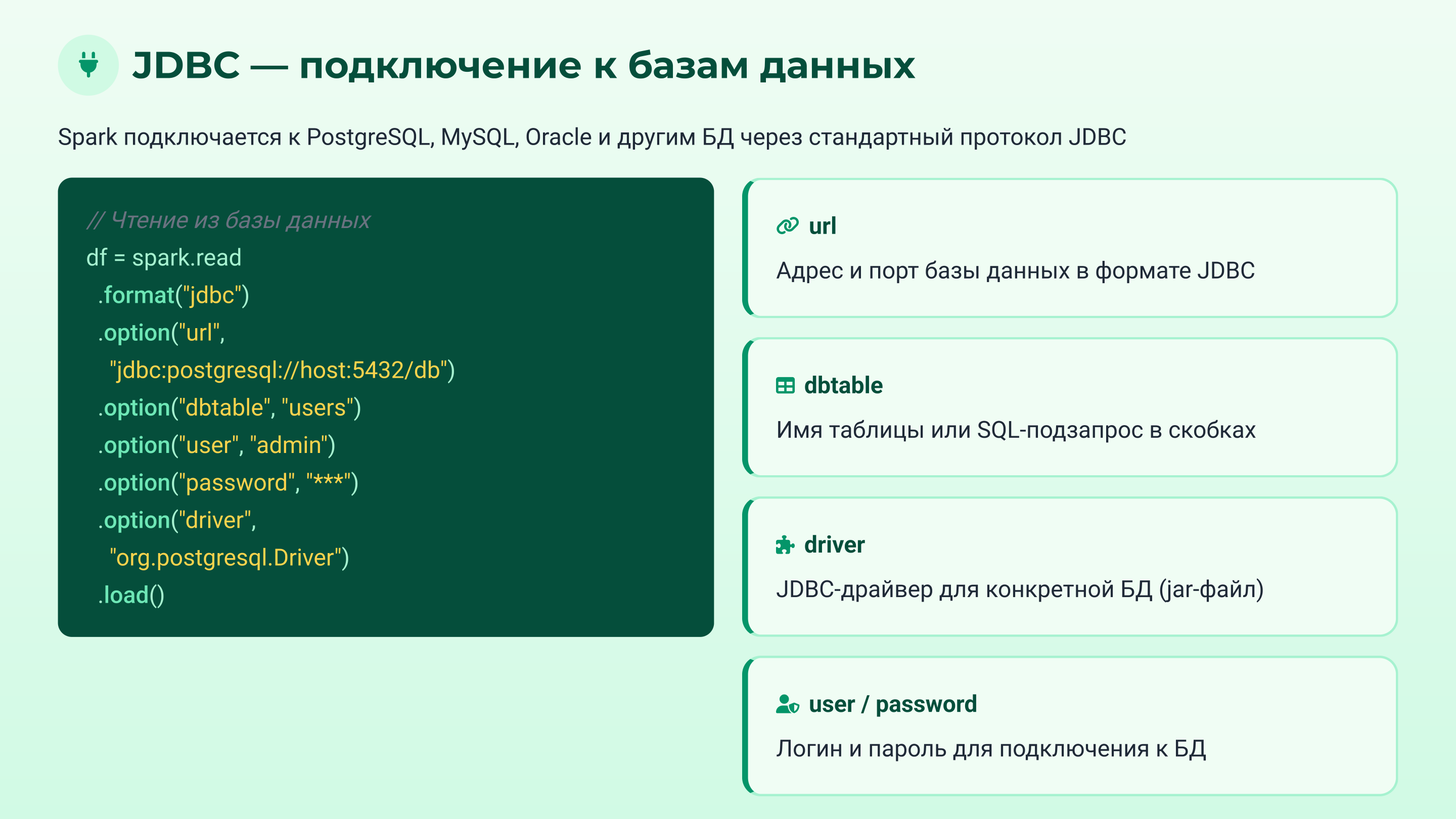This screenshot has height=819, width=1456.
Task: Click the plug icon beside the slide title
Action: click(87, 66)
